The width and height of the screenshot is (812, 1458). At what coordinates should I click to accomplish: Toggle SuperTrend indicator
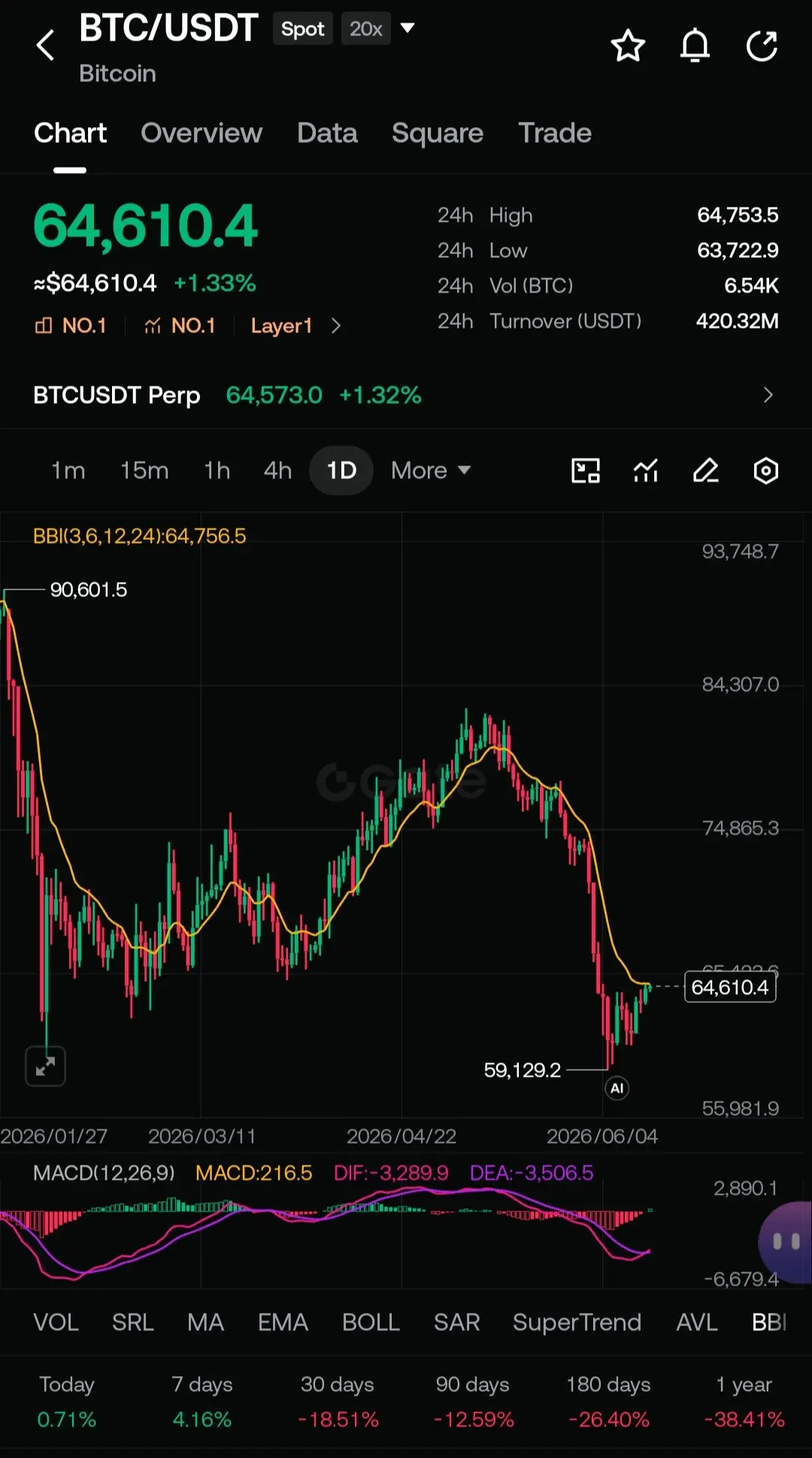(577, 1323)
